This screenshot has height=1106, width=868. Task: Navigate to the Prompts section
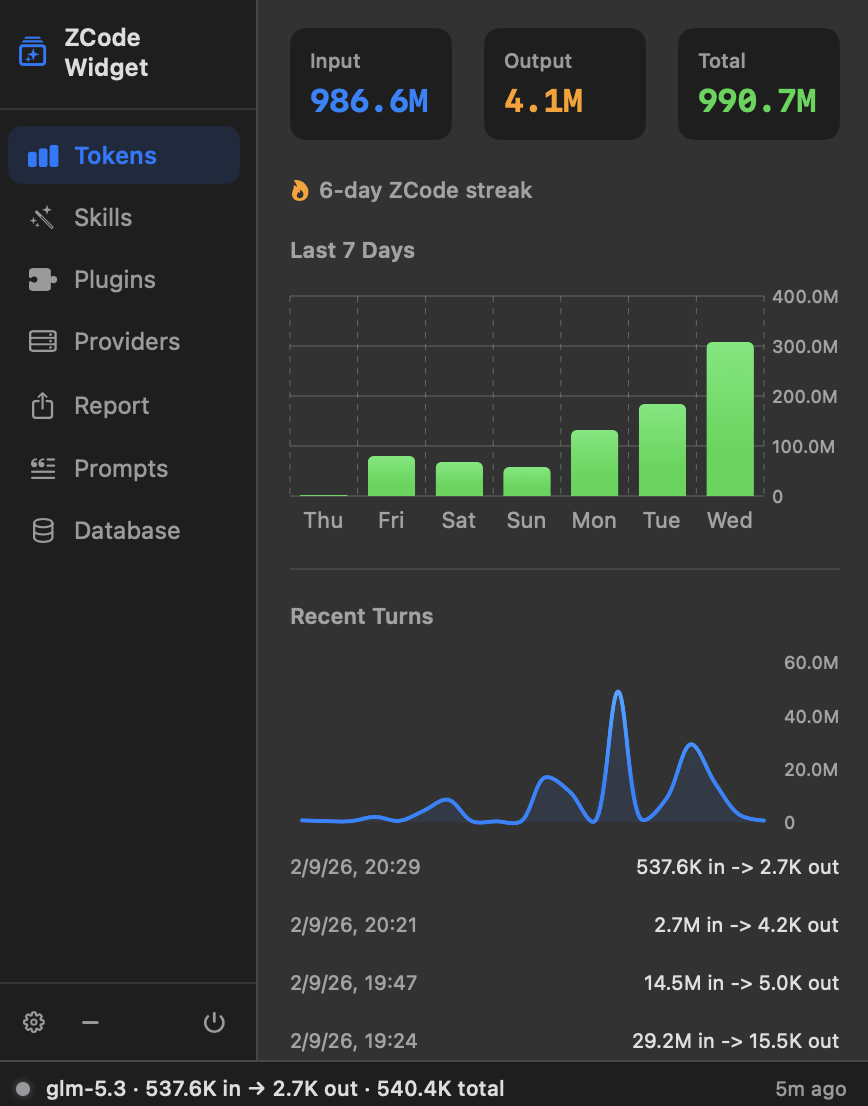click(124, 468)
